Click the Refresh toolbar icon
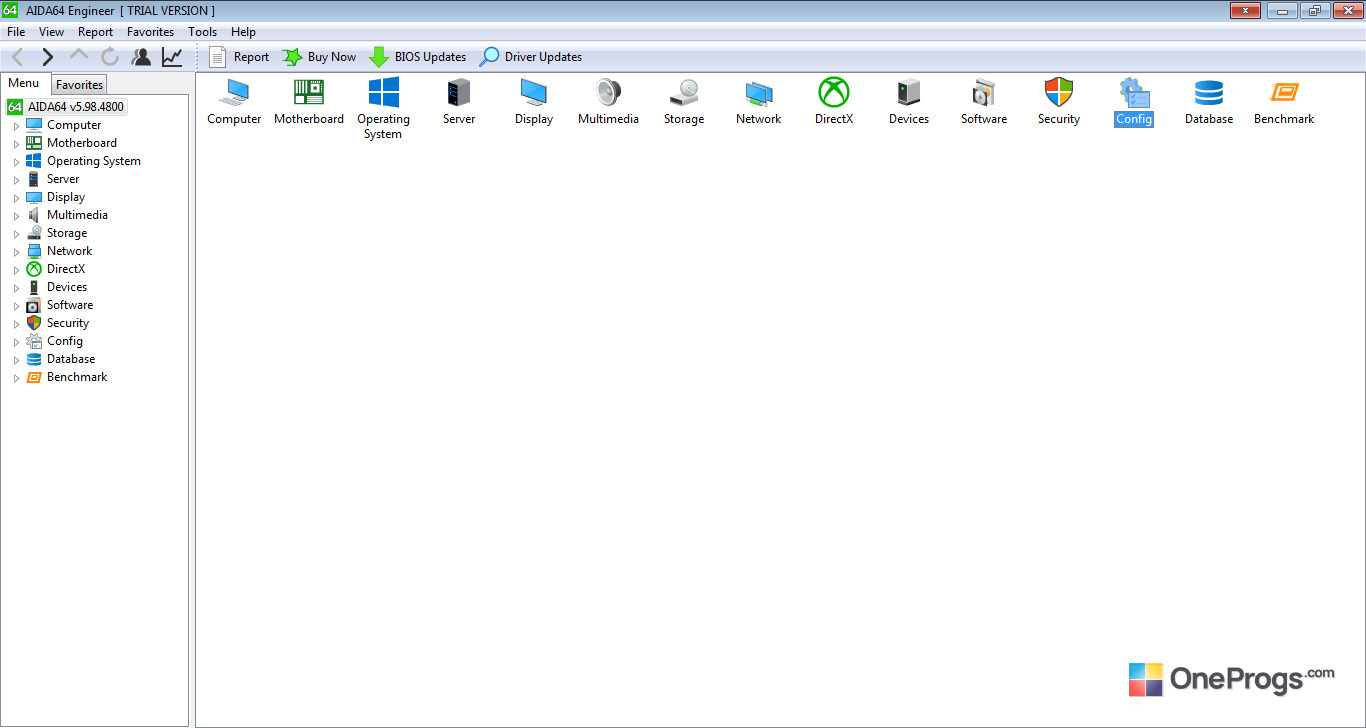 109,57
